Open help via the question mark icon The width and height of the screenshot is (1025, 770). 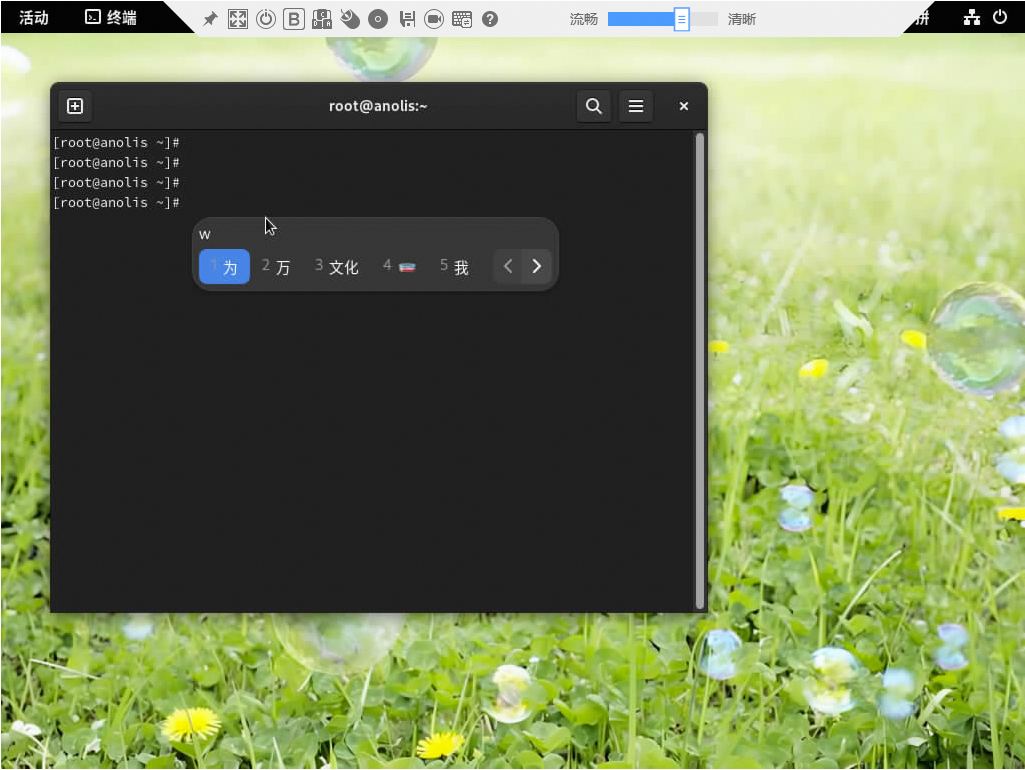490,19
